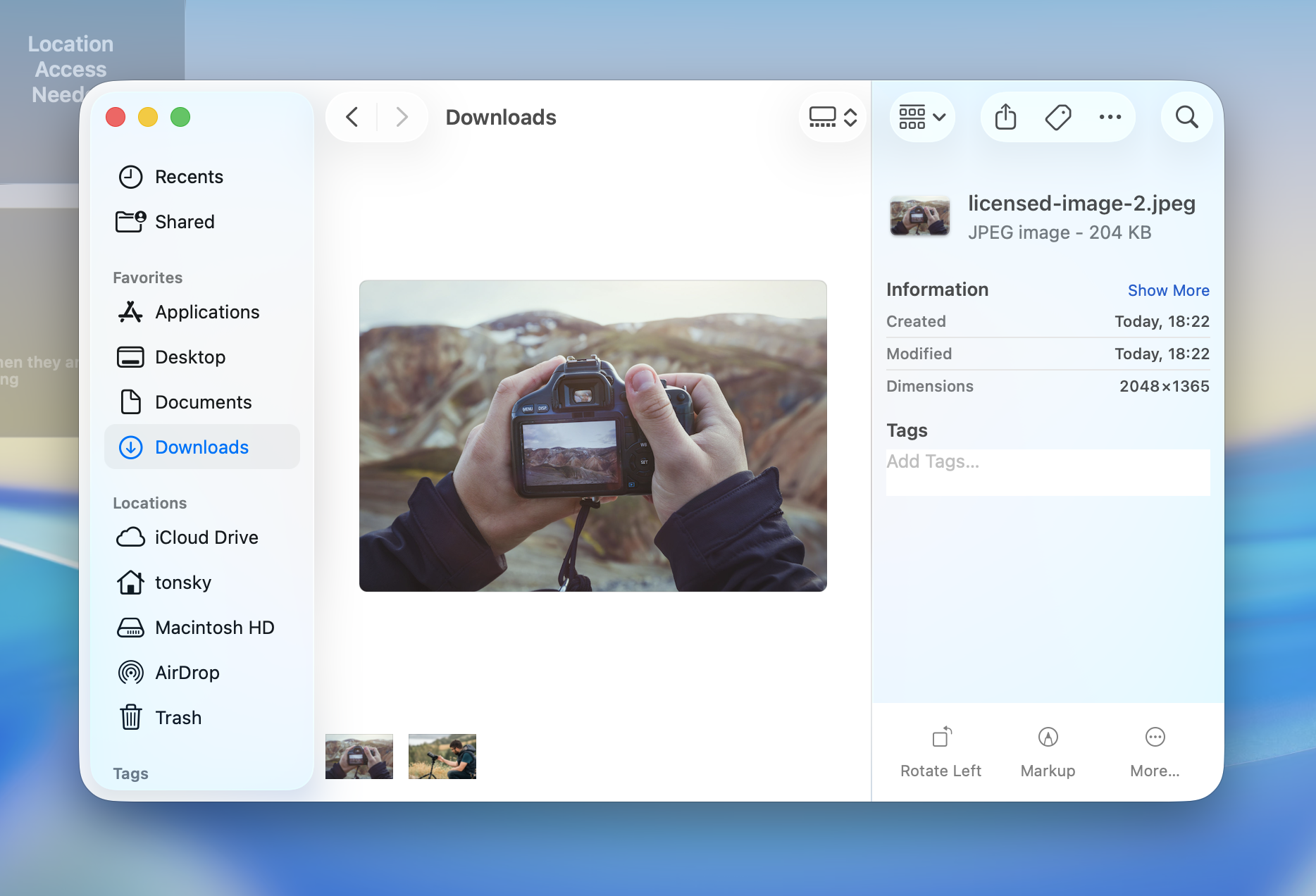Image resolution: width=1316 pixels, height=896 pixels.
Task: Open Recents in the sidebar
Action: coord(189,177)
